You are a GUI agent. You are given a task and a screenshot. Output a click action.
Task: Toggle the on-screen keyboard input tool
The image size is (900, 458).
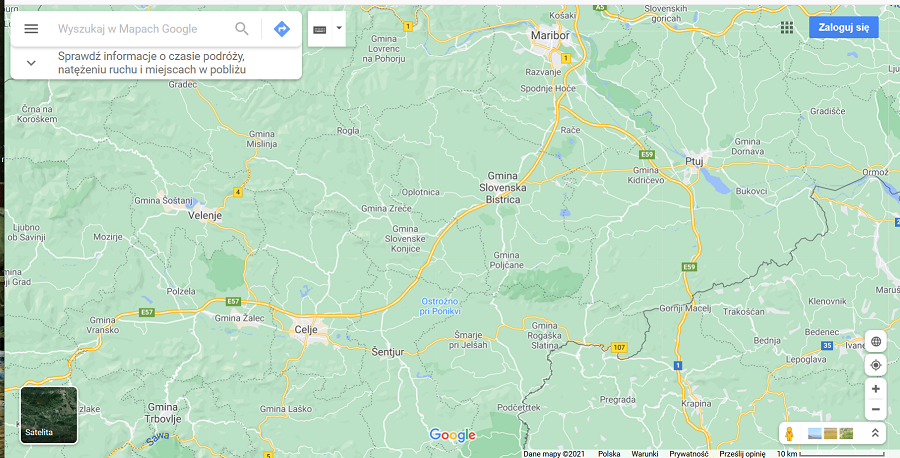coord(320,29)
